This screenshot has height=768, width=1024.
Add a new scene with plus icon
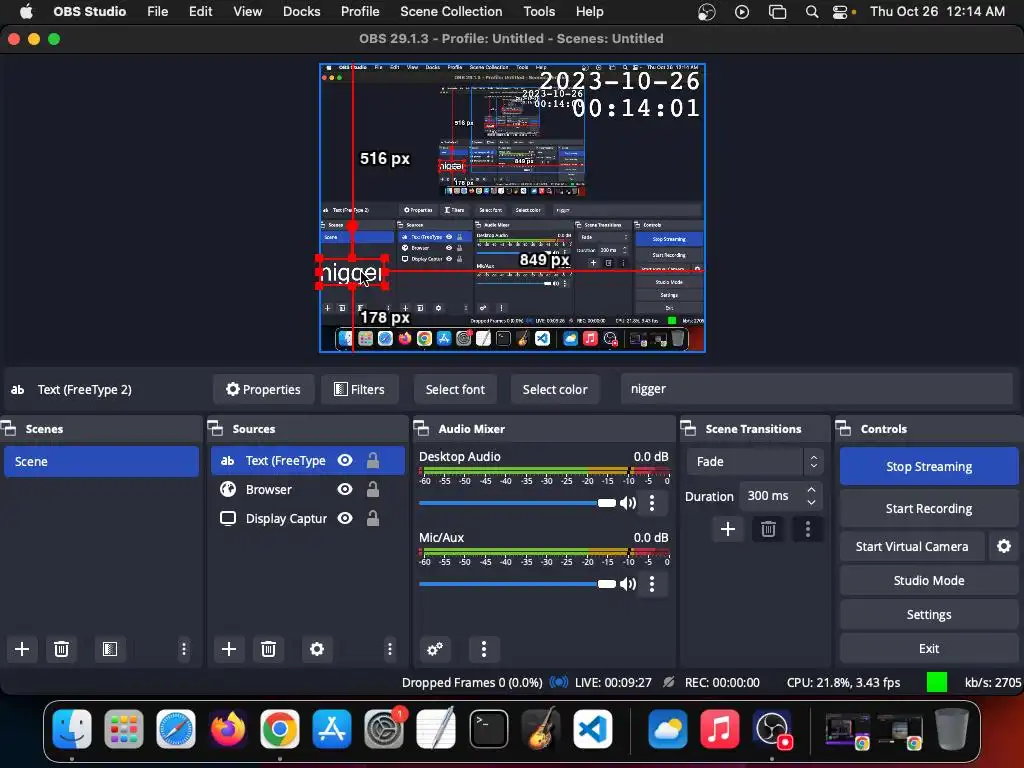[22, 648]
